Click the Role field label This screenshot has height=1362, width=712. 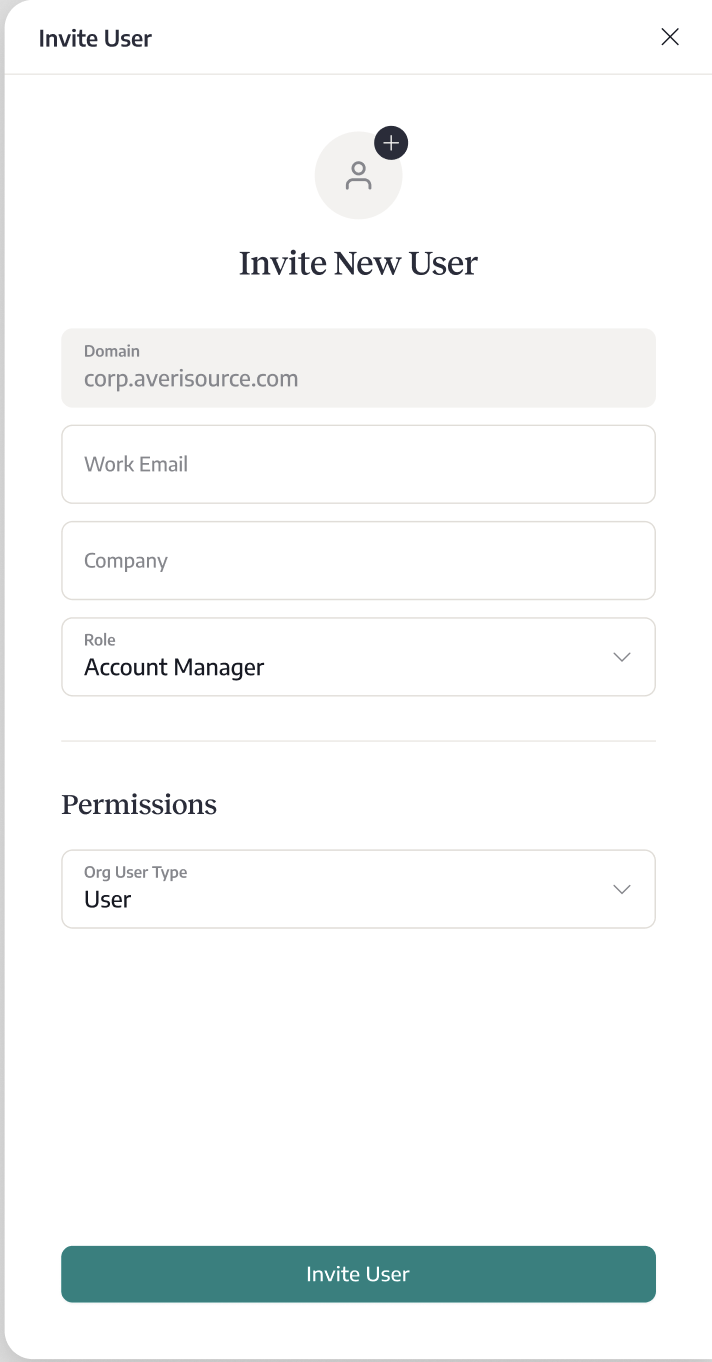[100, 640]
